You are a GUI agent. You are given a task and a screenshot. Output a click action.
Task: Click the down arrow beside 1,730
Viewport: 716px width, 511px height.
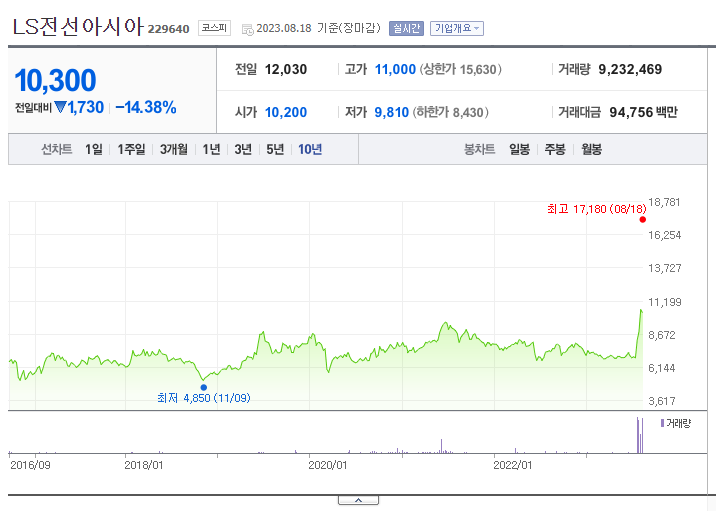pos(60,107)
